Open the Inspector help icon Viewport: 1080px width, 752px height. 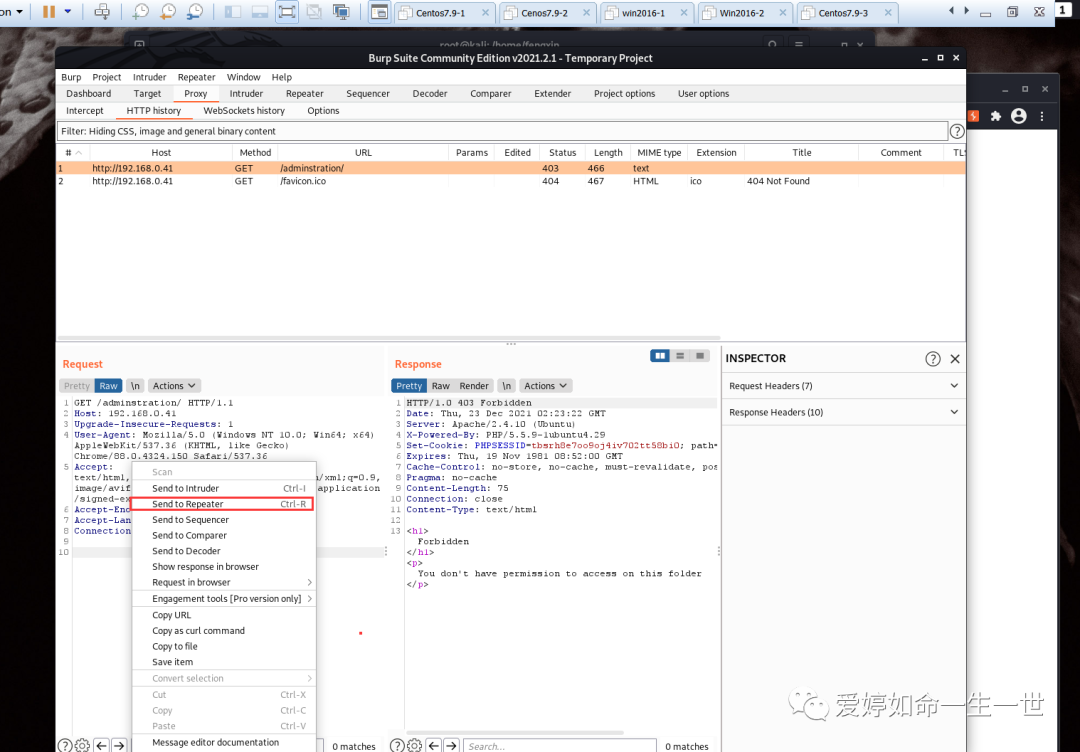click(x=933, y=359)
